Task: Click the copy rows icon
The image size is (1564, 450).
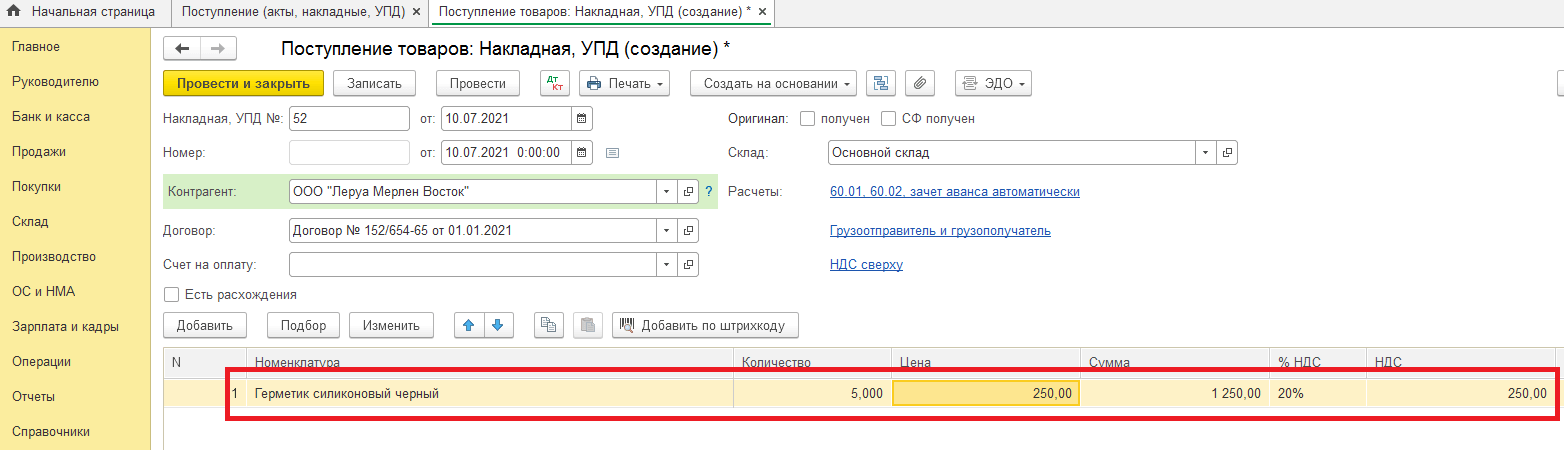Action: coord(548,325)
